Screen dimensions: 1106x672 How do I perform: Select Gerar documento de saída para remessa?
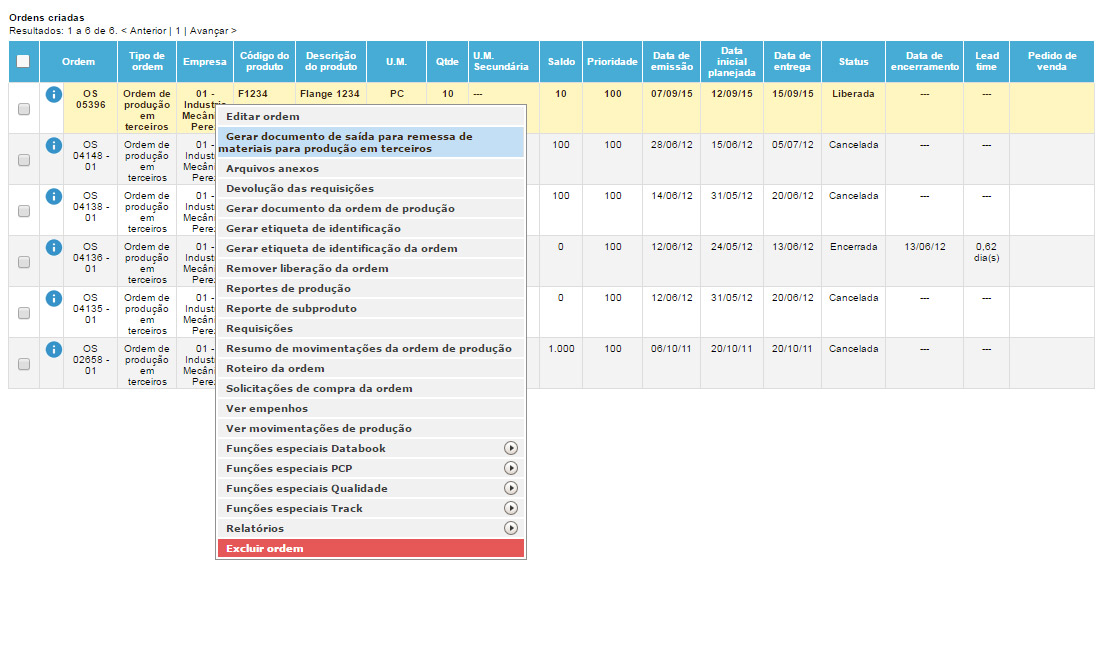pyautogui.click(x=371, y=142)
